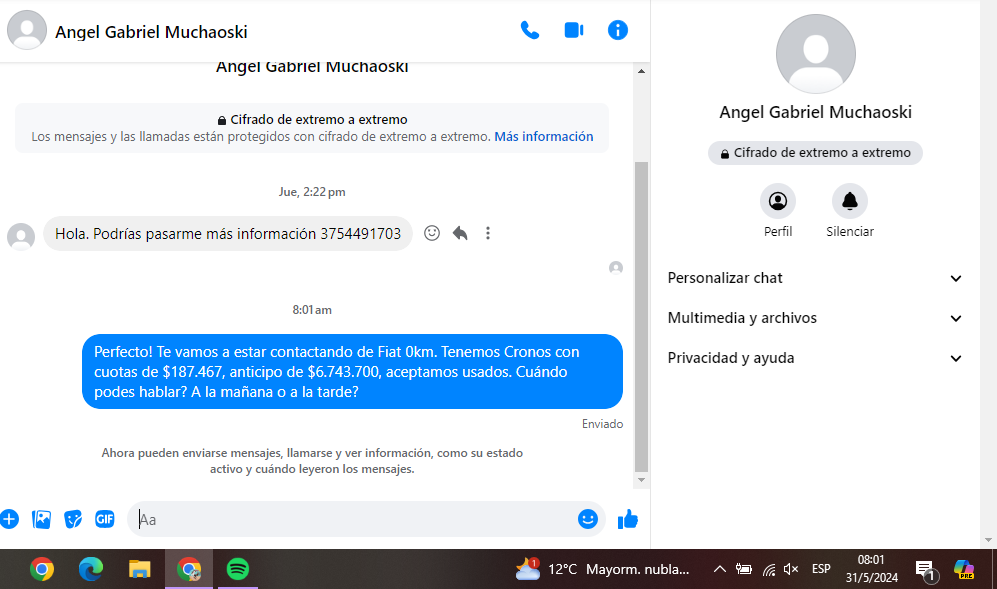Switch to the active Chrome profile window in the taskbar
Viewport: 997px width, 589px height.
tap(189, 569)
